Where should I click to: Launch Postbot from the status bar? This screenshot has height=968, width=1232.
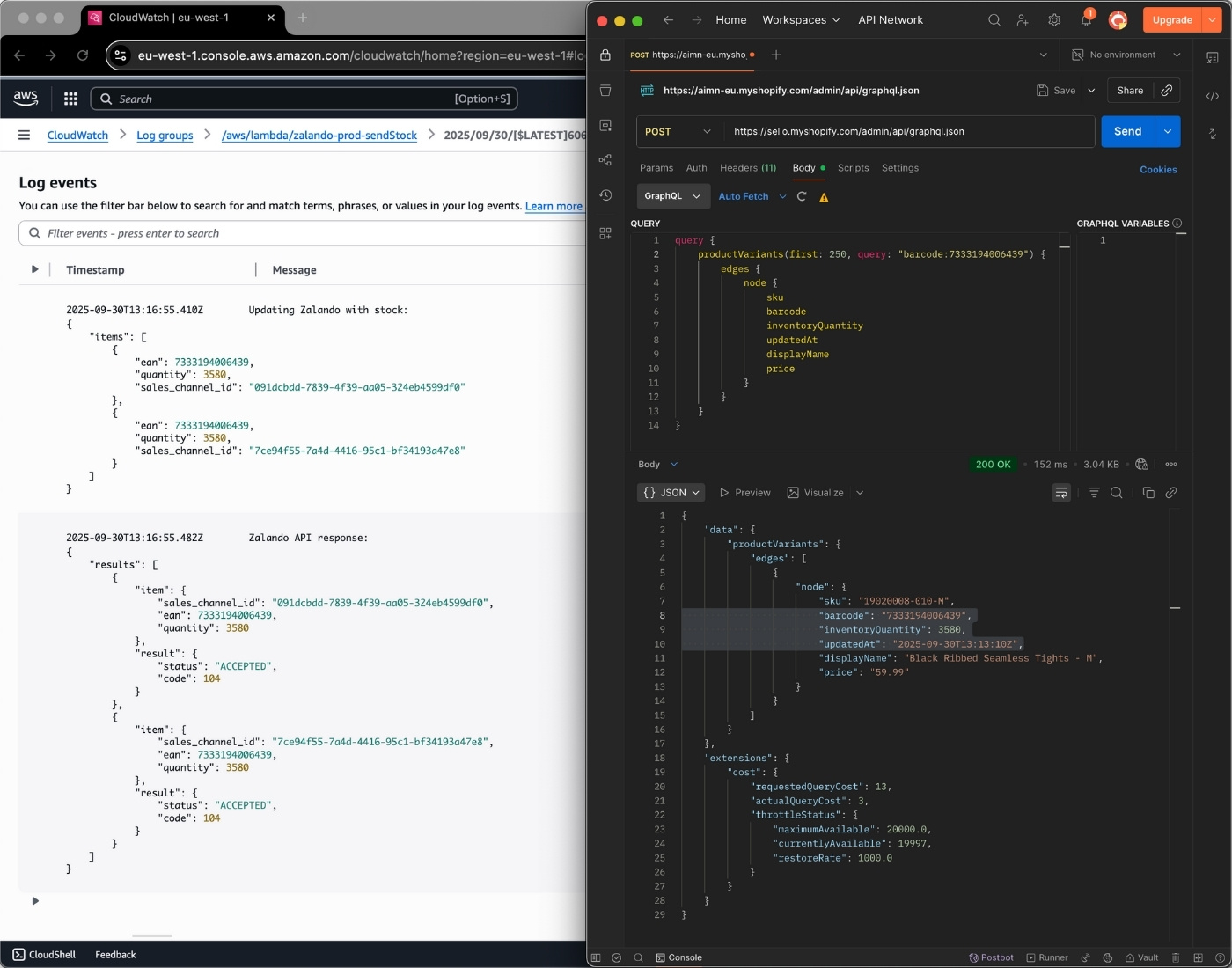[992, 957]
